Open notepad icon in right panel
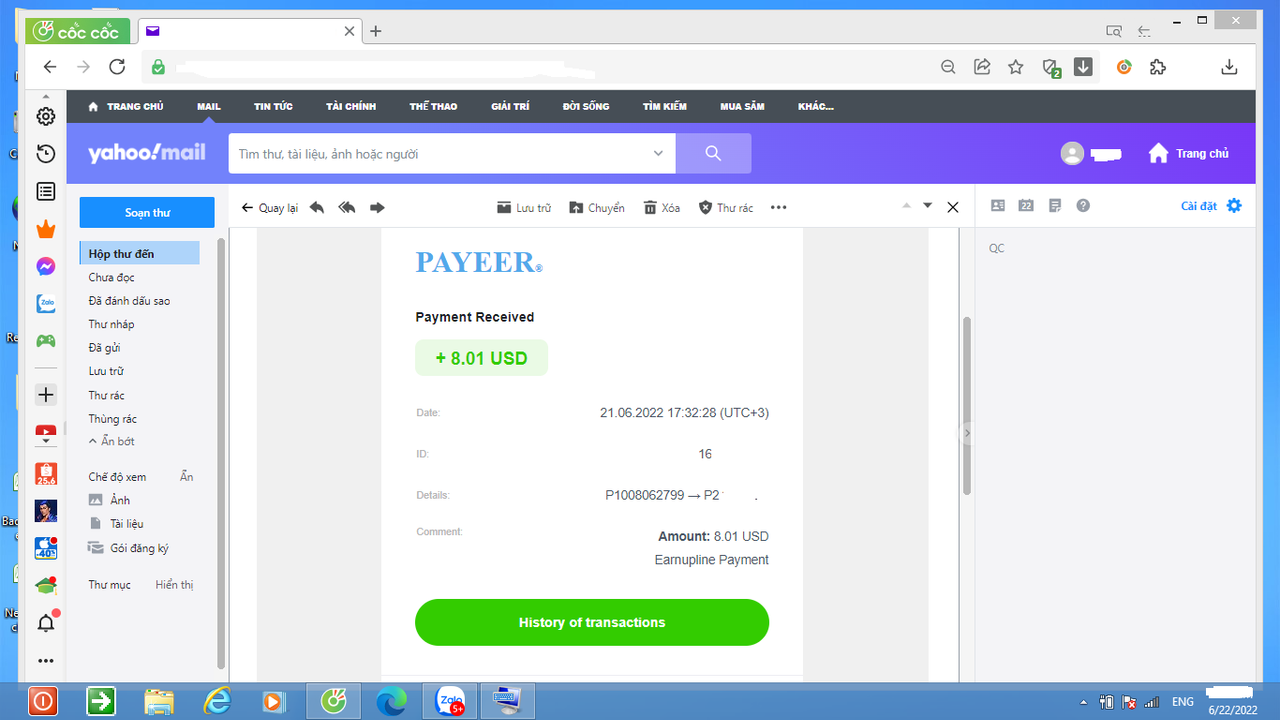The width and height of the screenshot is (1280, 720). [1055, 205]
